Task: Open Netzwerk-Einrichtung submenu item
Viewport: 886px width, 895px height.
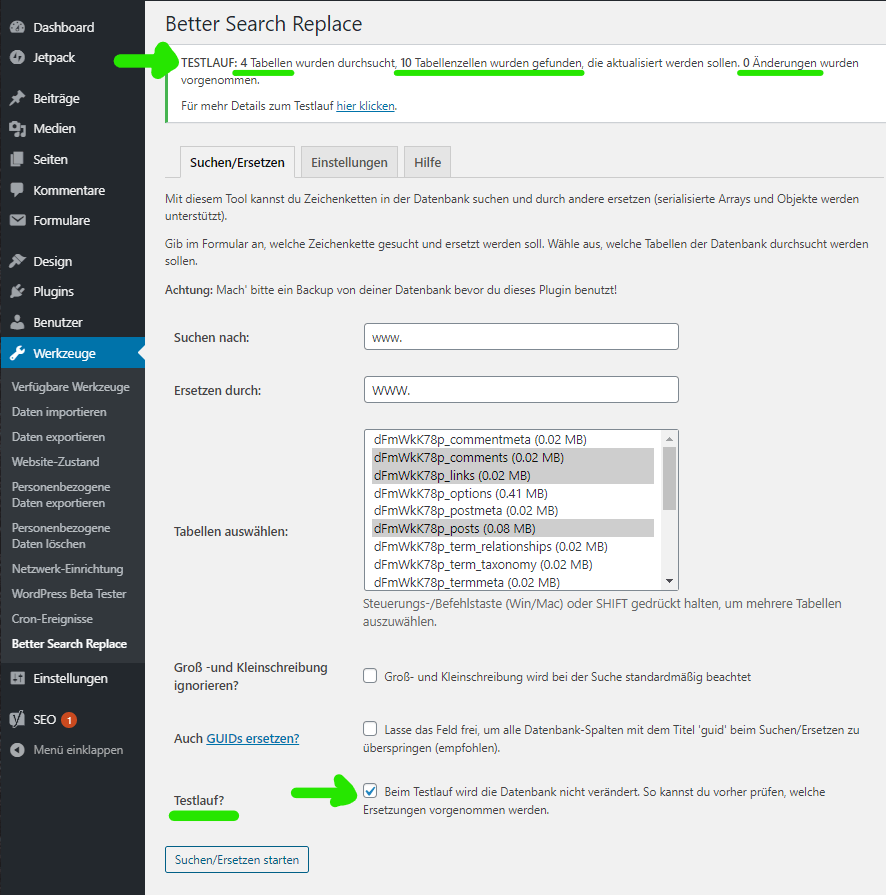Action: pyautogui.click(x=67, y=569)
